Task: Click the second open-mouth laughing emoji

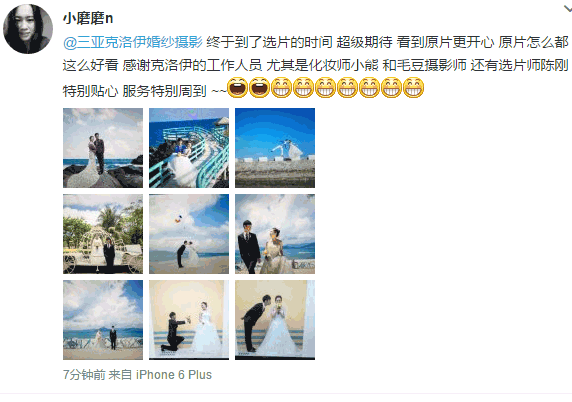Action: pyautogui.click(x=259, y=88)
